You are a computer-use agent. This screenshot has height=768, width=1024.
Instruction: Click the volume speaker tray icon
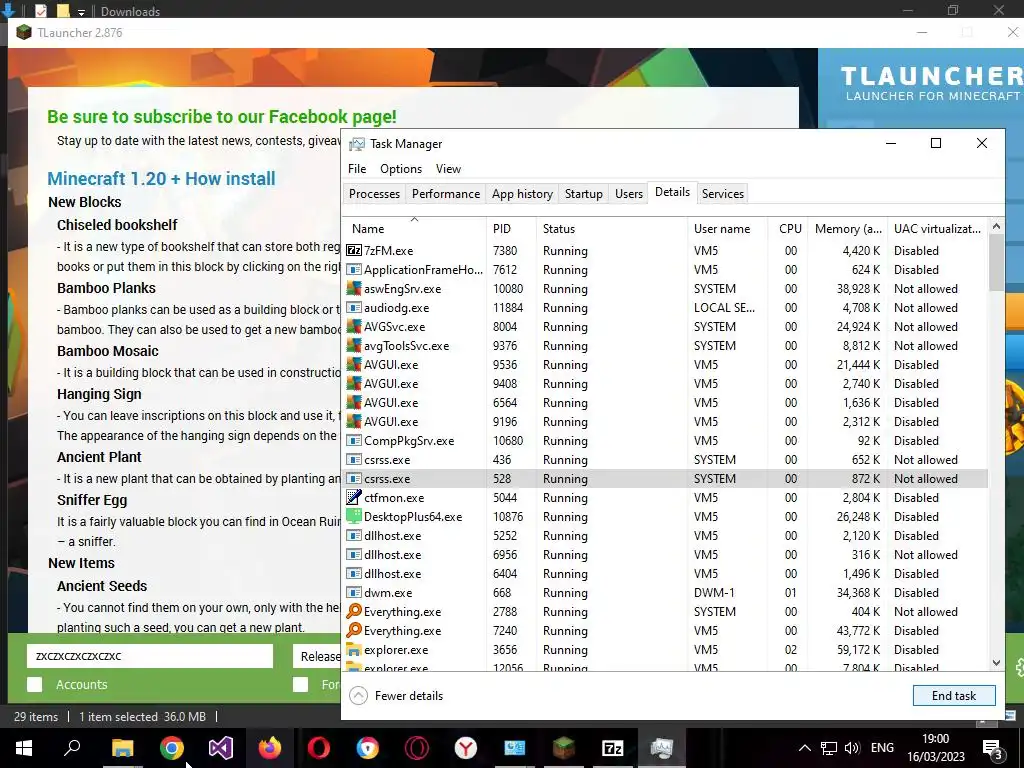tap(852, 748)
